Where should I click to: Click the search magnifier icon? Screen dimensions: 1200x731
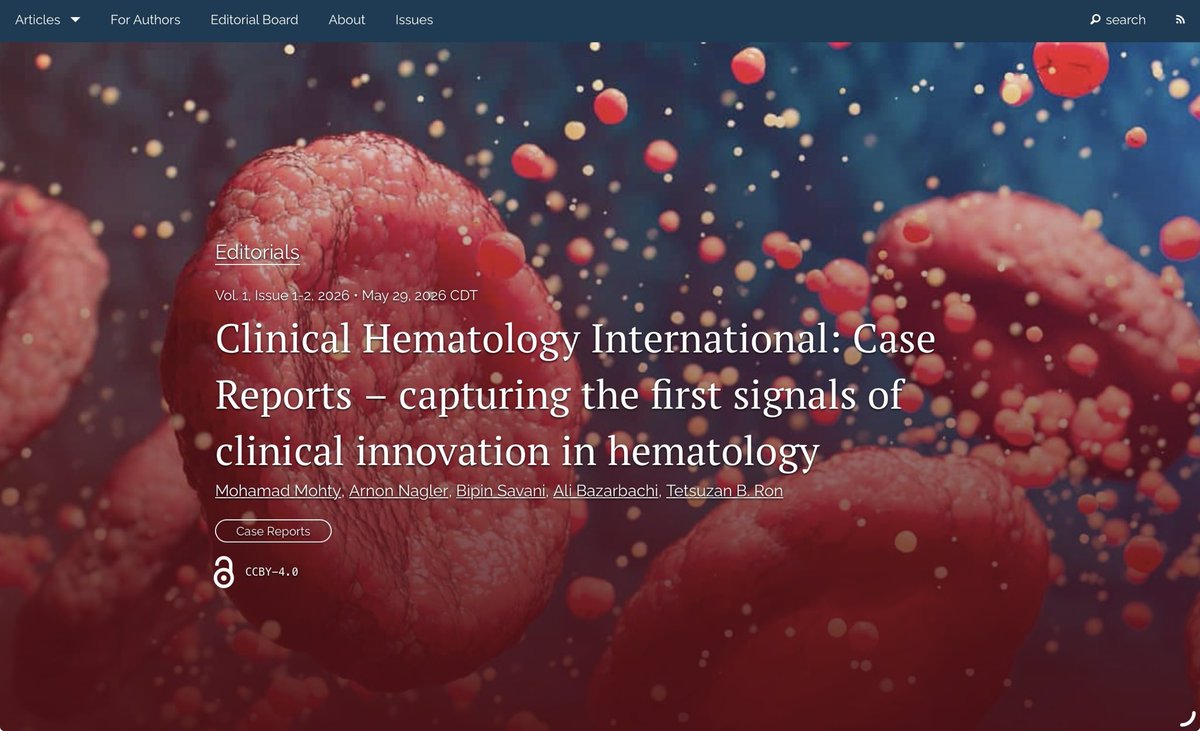(x=1095, y=20)
